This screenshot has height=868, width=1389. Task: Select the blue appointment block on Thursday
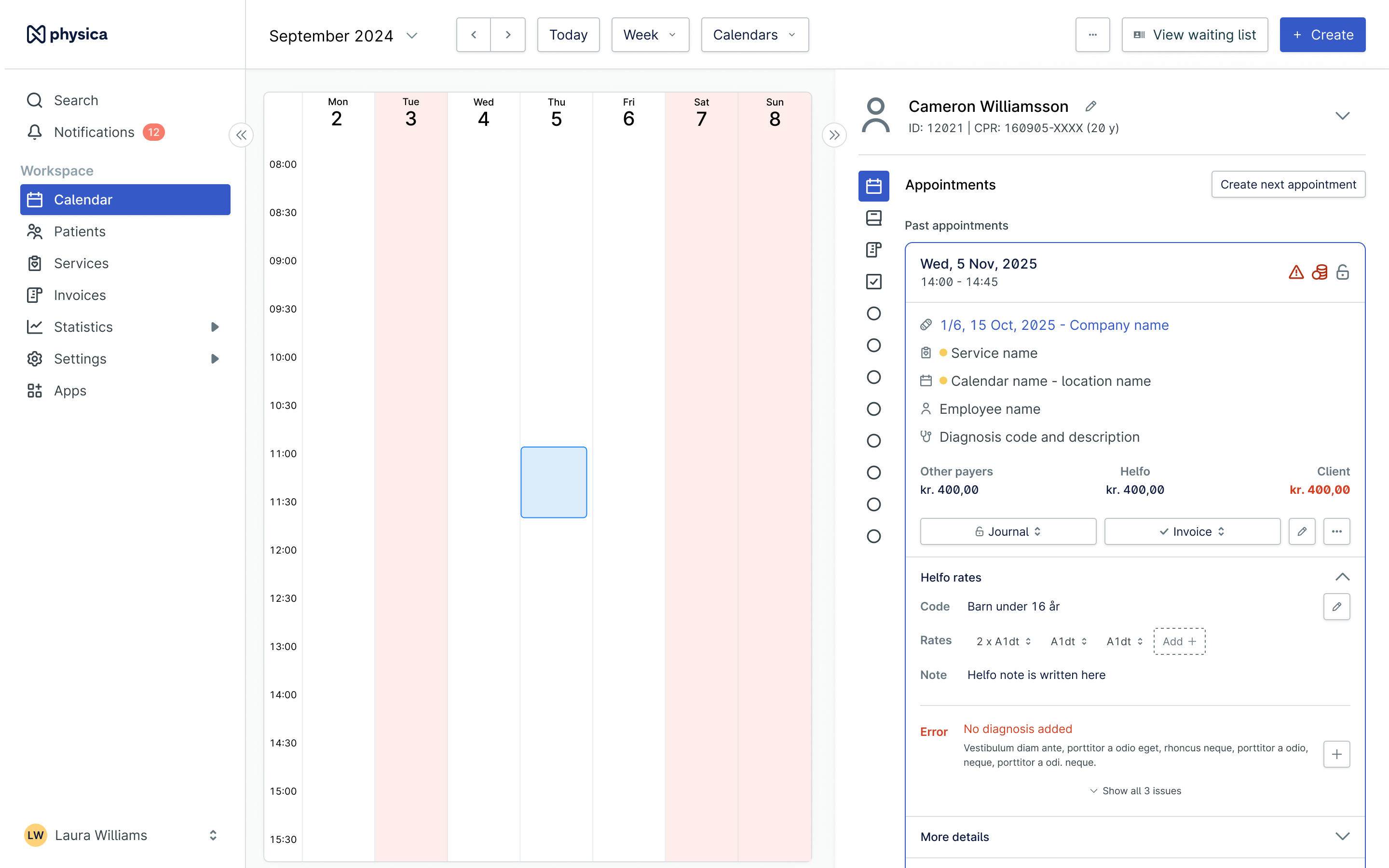(x=553, y=482)
